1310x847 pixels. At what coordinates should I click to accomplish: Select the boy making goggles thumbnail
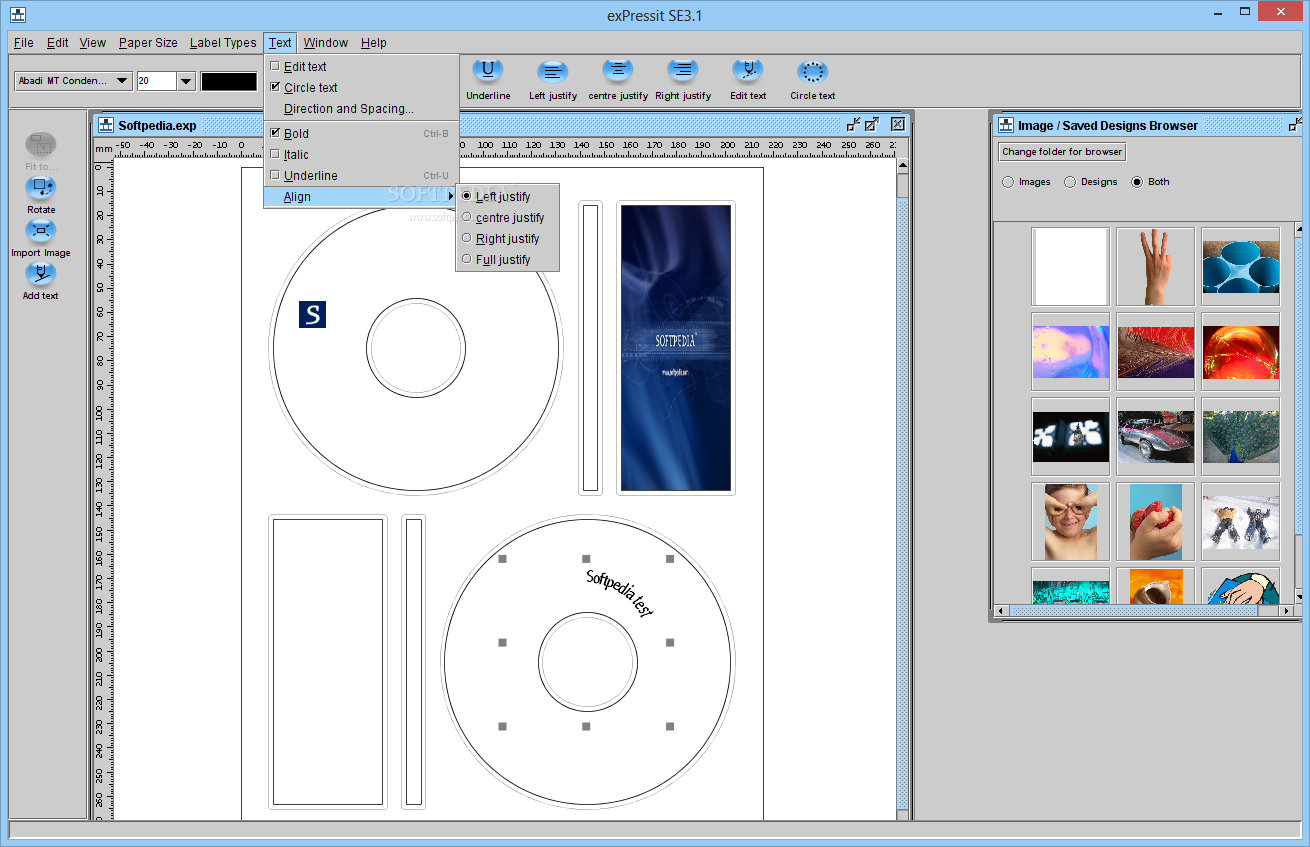pos(1070,521)
